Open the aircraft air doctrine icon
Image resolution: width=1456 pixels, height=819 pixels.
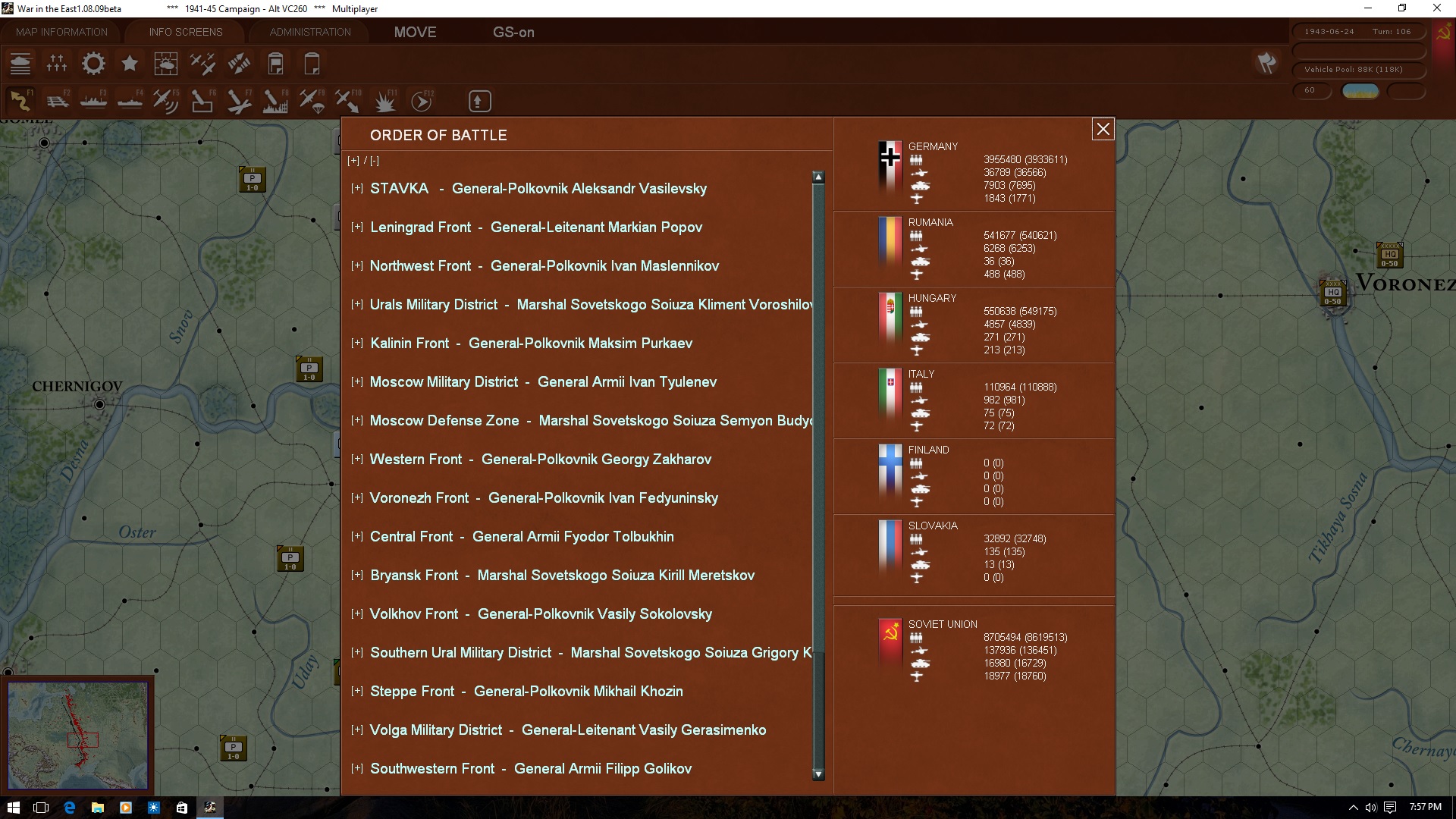point(202,64)
